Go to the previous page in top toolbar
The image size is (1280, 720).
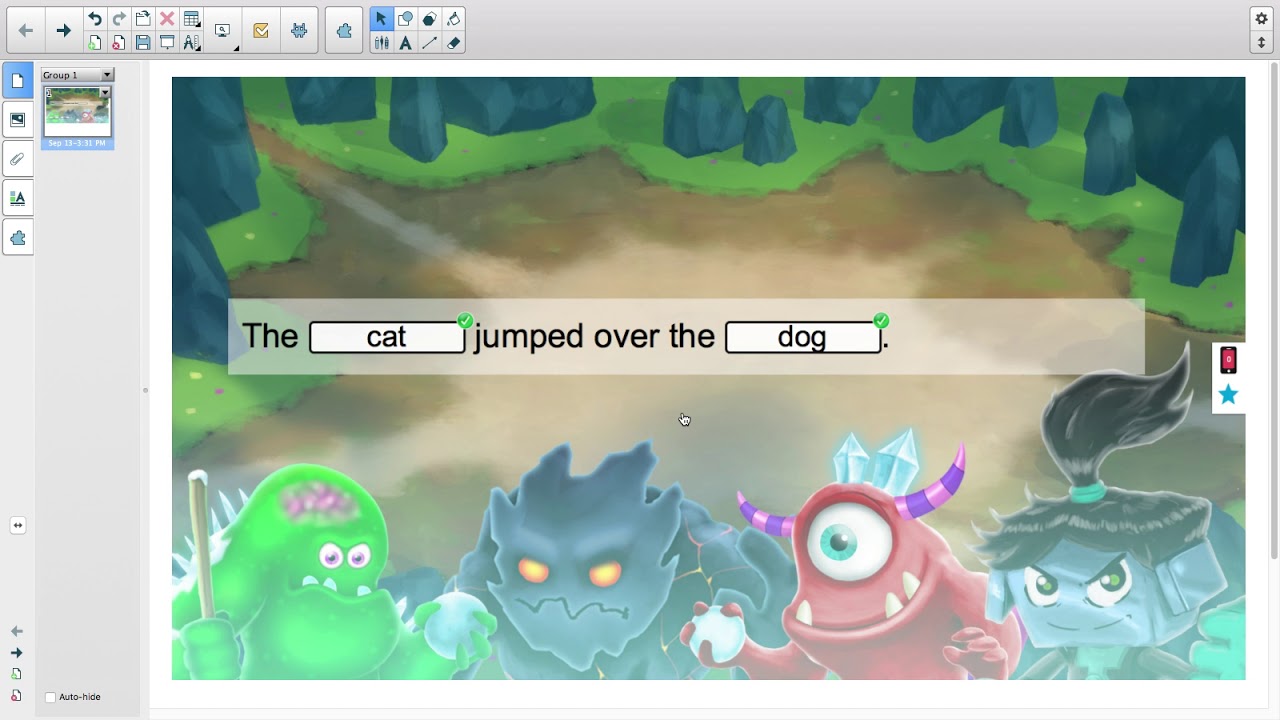pos(26,31)
